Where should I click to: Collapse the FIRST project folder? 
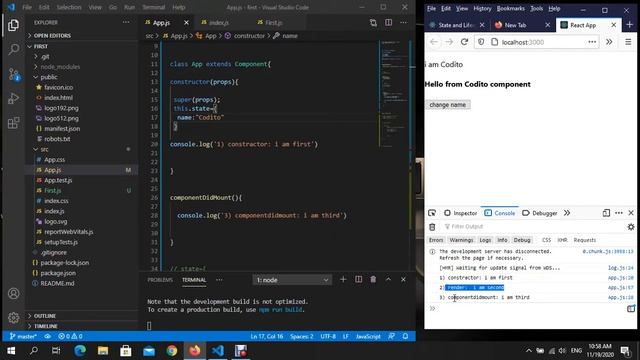coord(82,46)
